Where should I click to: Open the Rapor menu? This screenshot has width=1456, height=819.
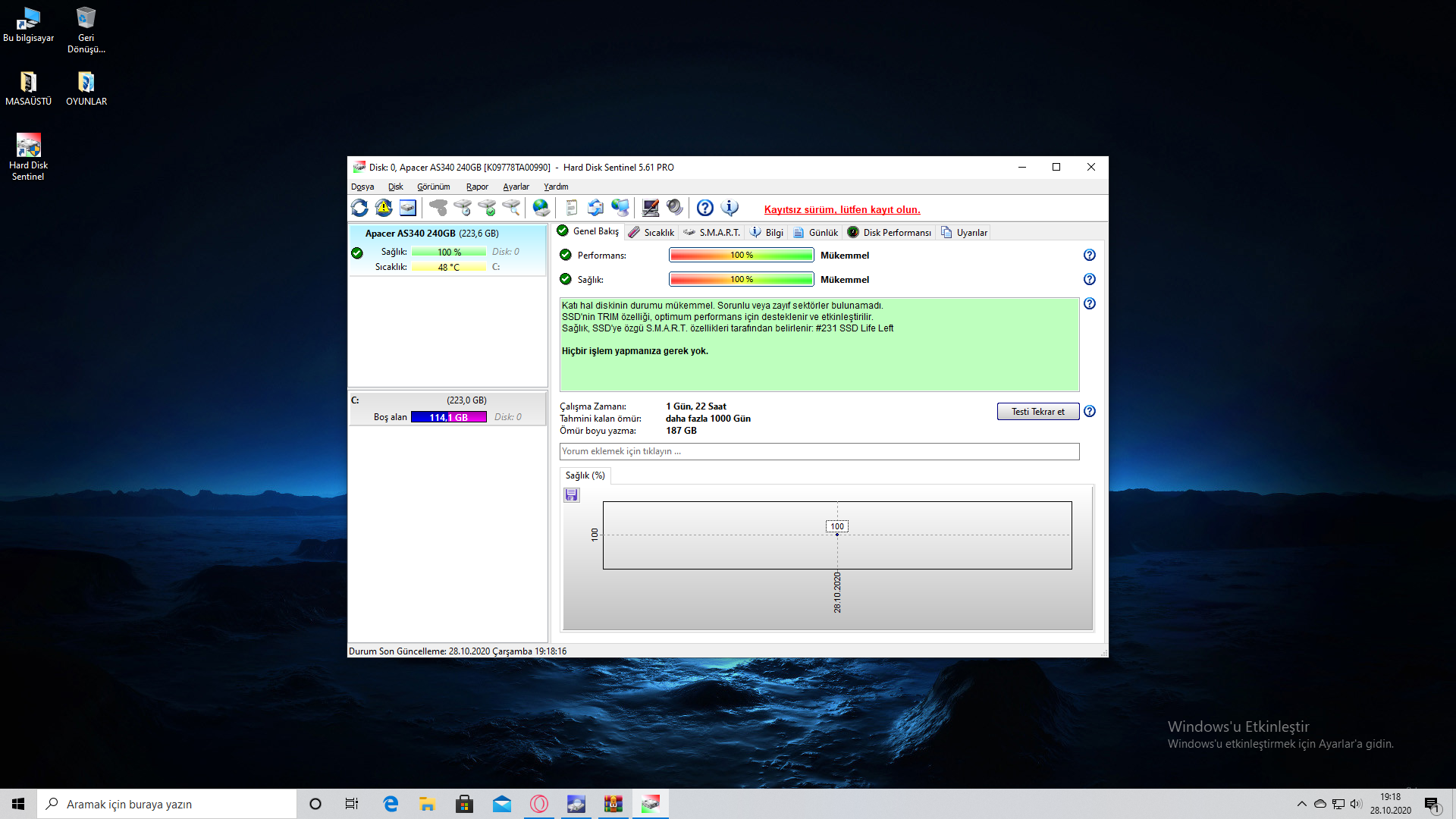click(x=477, y=187)
